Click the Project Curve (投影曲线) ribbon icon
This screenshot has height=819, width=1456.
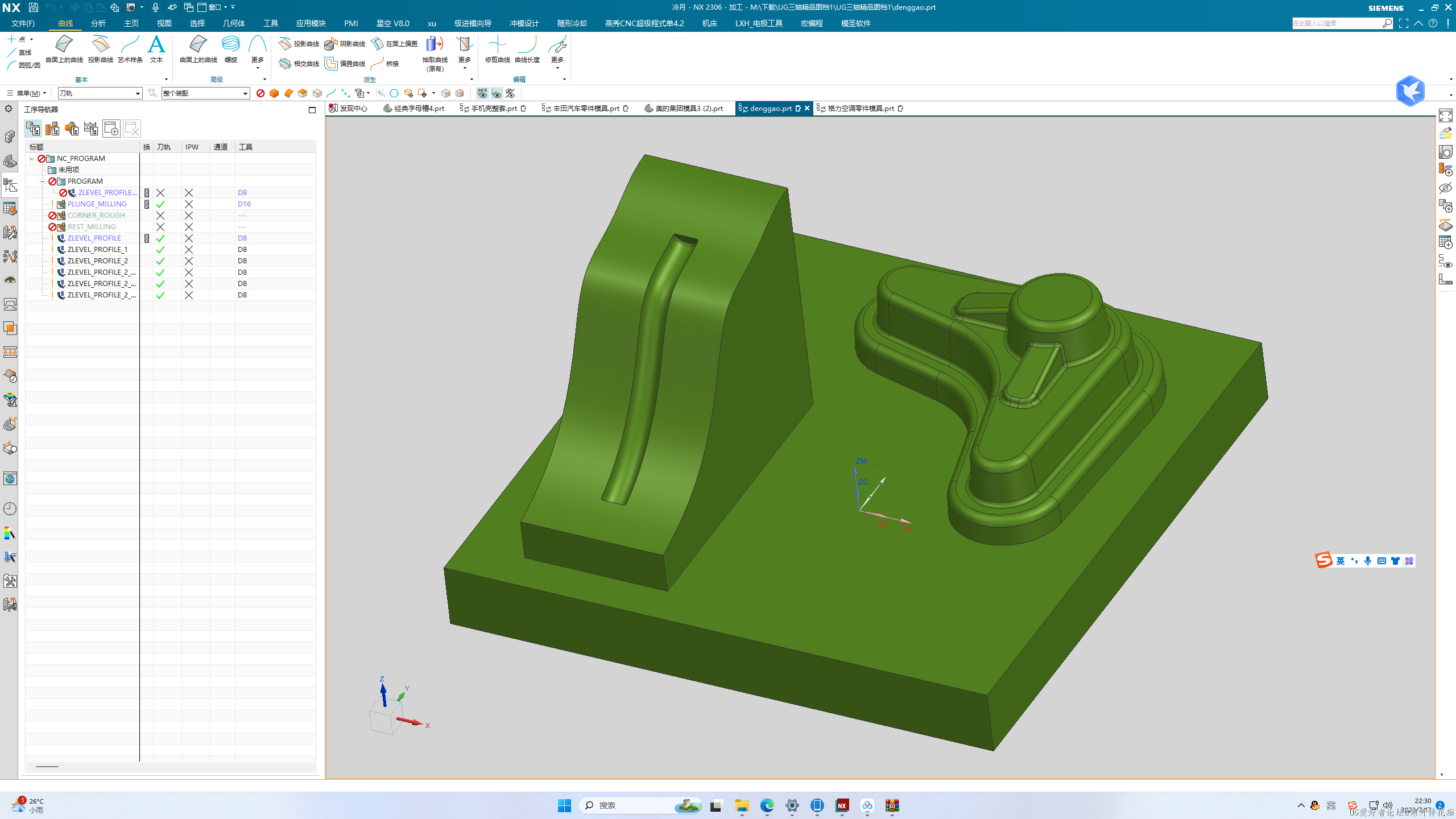(101, 49)
